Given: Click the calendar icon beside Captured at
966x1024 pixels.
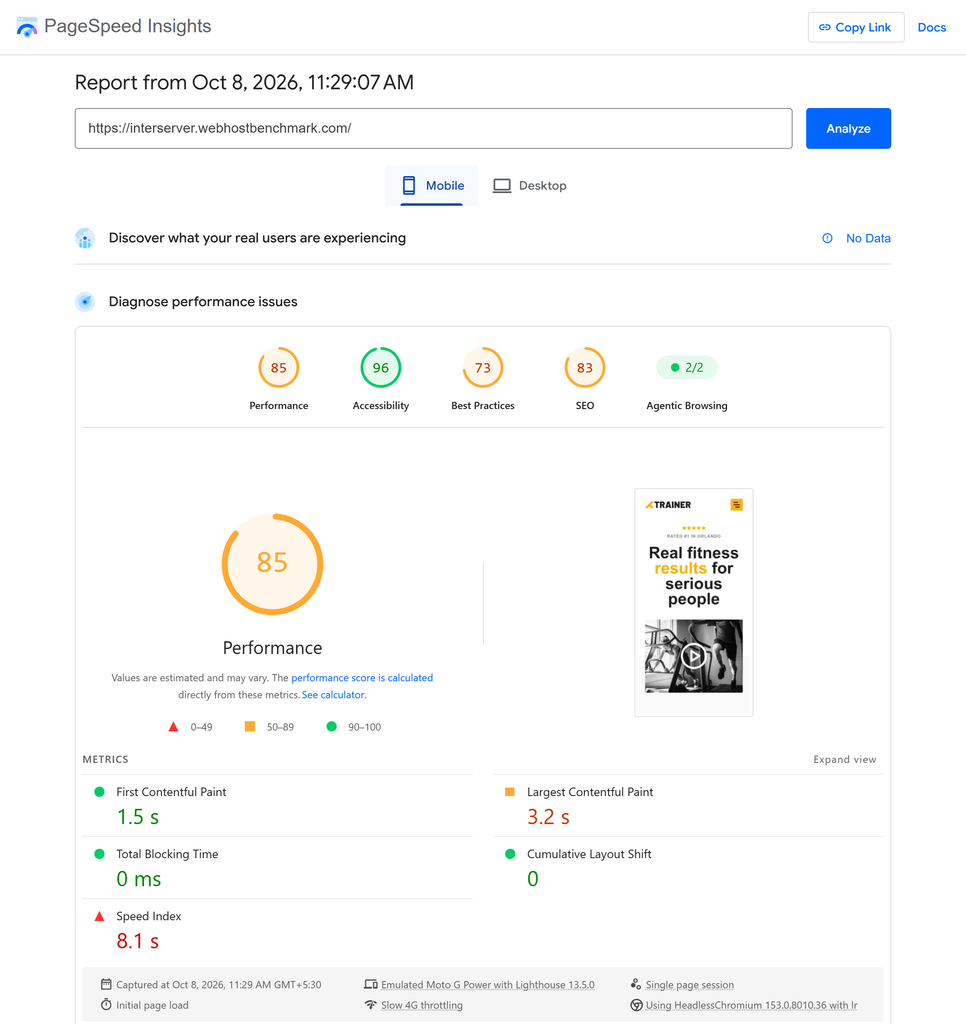Looking at the screenshot, I should point(106,984).
